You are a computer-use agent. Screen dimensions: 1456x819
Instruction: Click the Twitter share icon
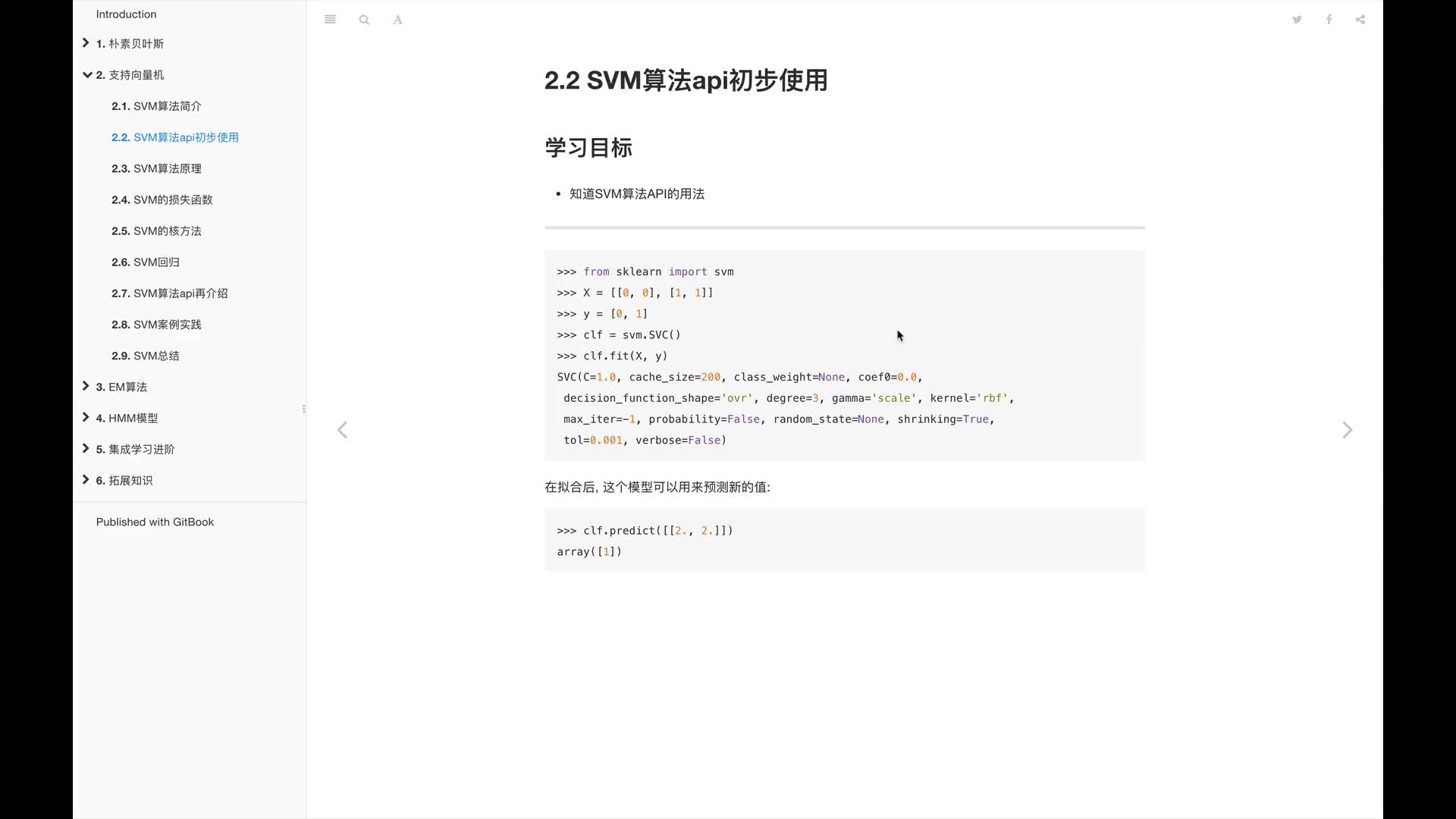(x=1297, y=19)
